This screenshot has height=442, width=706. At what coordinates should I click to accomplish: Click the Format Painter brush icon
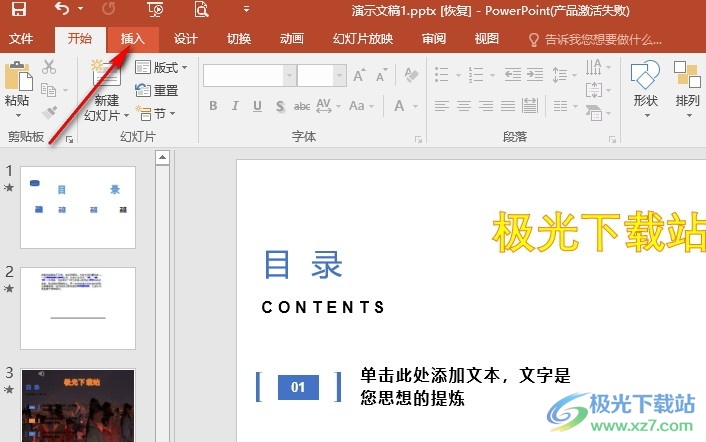50,112
